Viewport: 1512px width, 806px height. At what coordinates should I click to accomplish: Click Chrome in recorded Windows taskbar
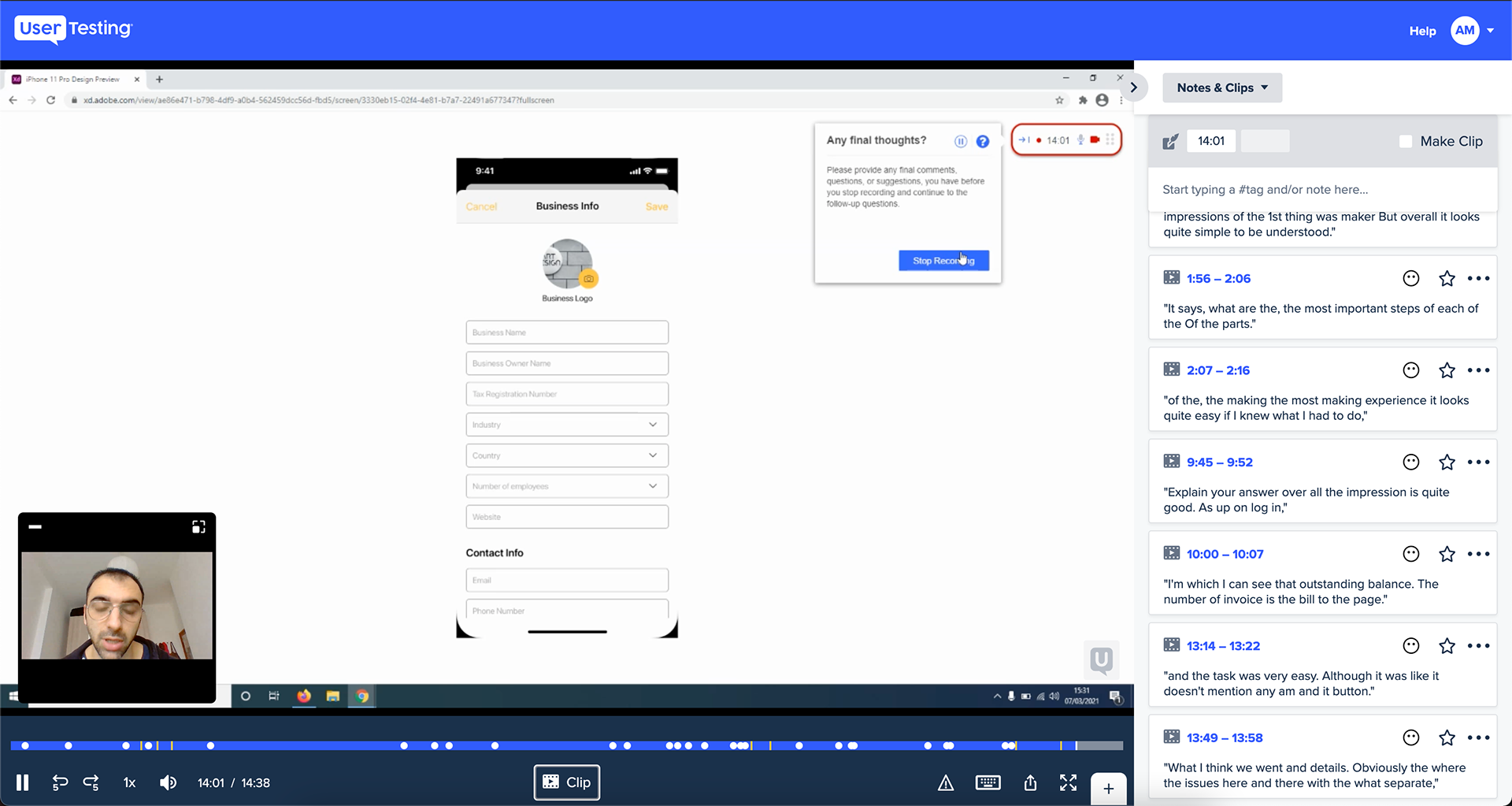362,696
